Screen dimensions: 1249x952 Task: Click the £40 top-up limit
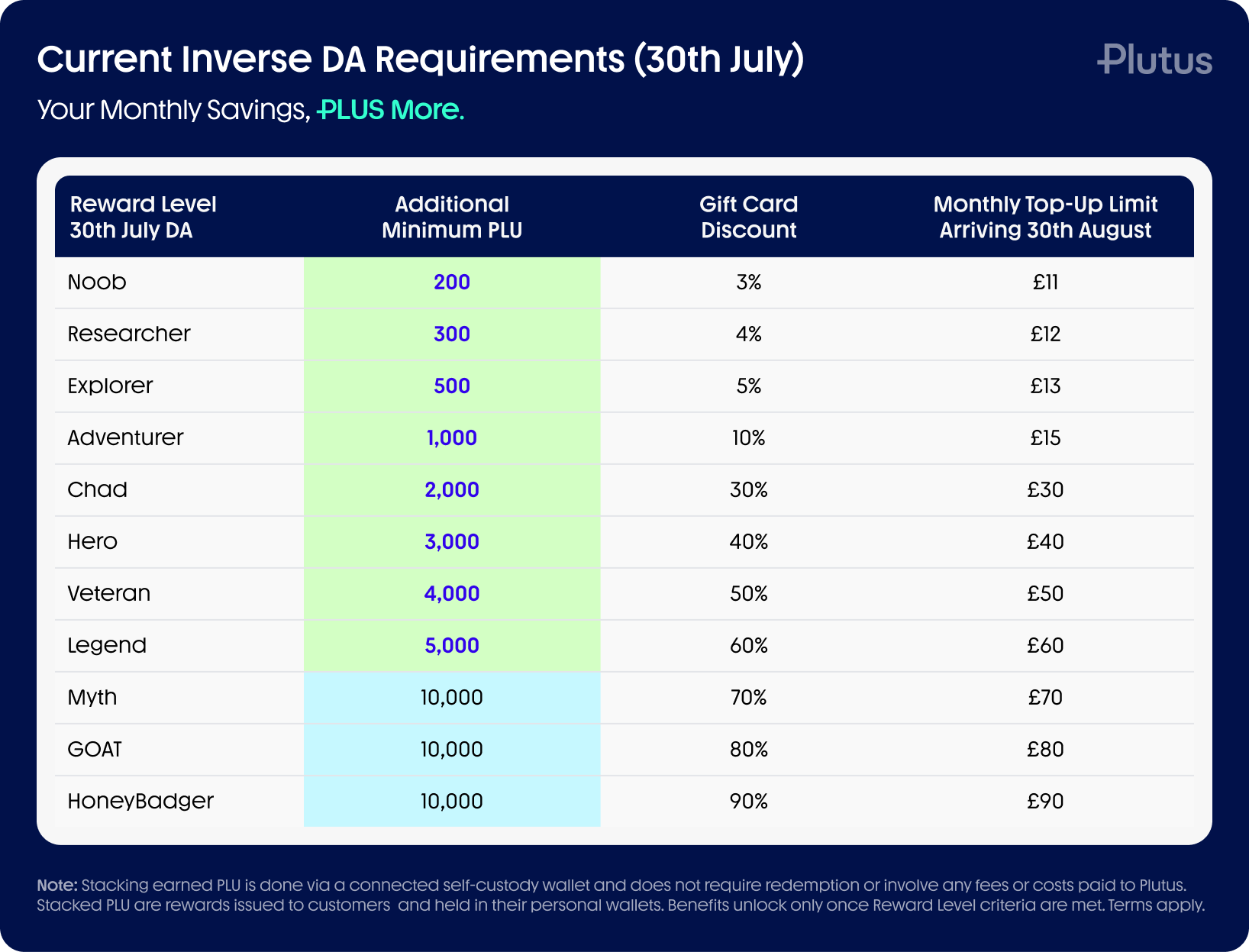click(x=1045, y=541)
